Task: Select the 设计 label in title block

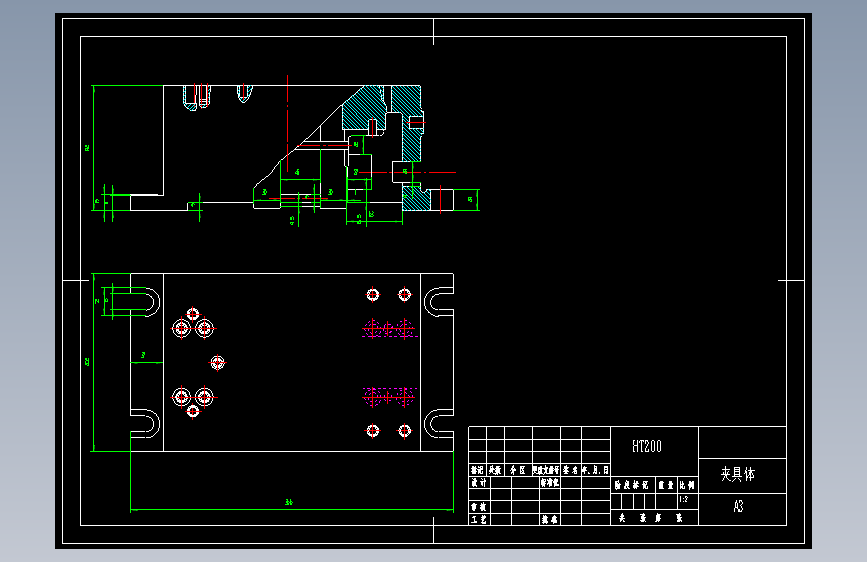Action: [x=479, y=482]
